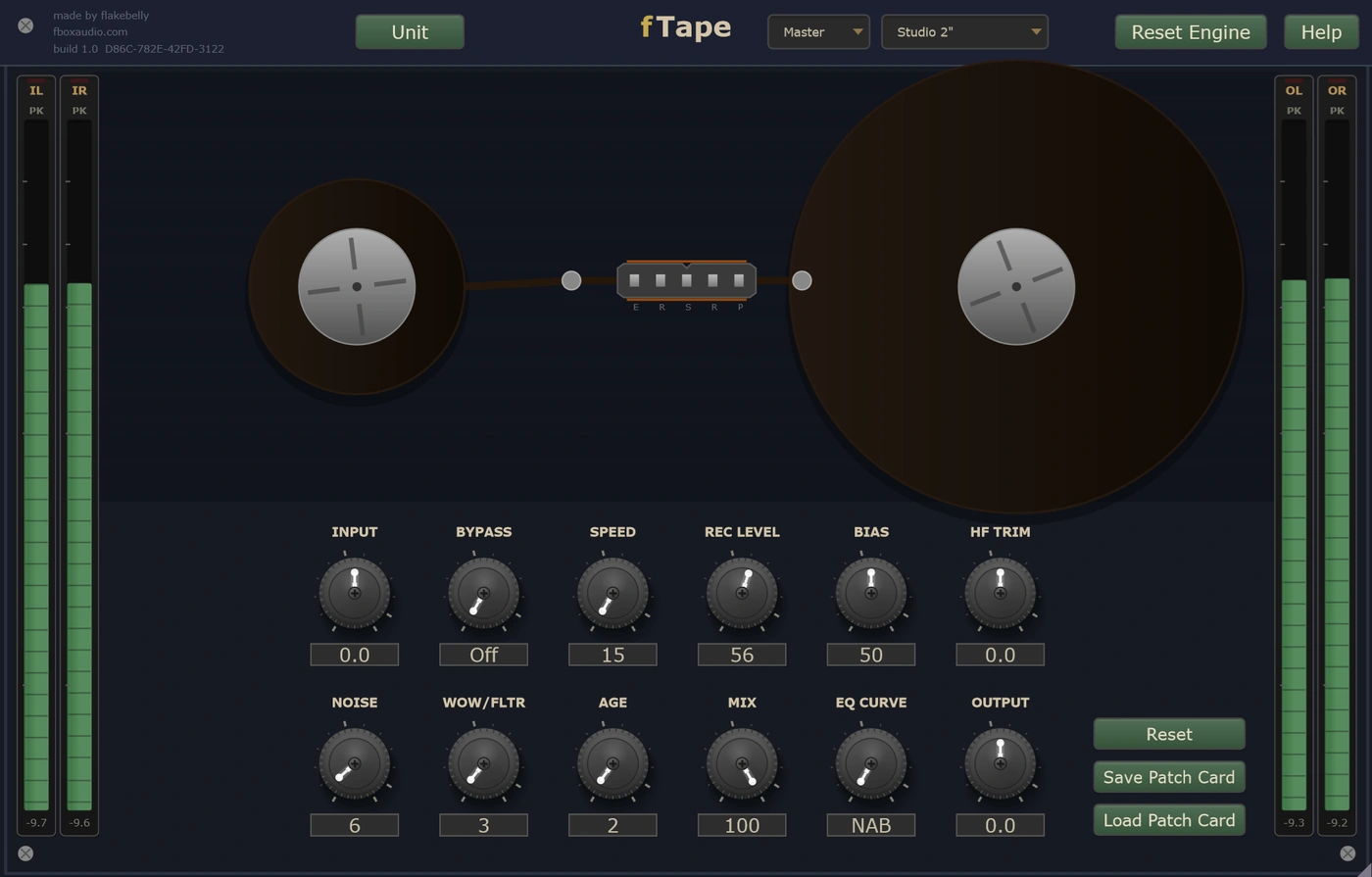Reset the PK peak indicator on the IL meter
The height and width of the screenshot is (877, 1372).
click(x=36, y=111)
